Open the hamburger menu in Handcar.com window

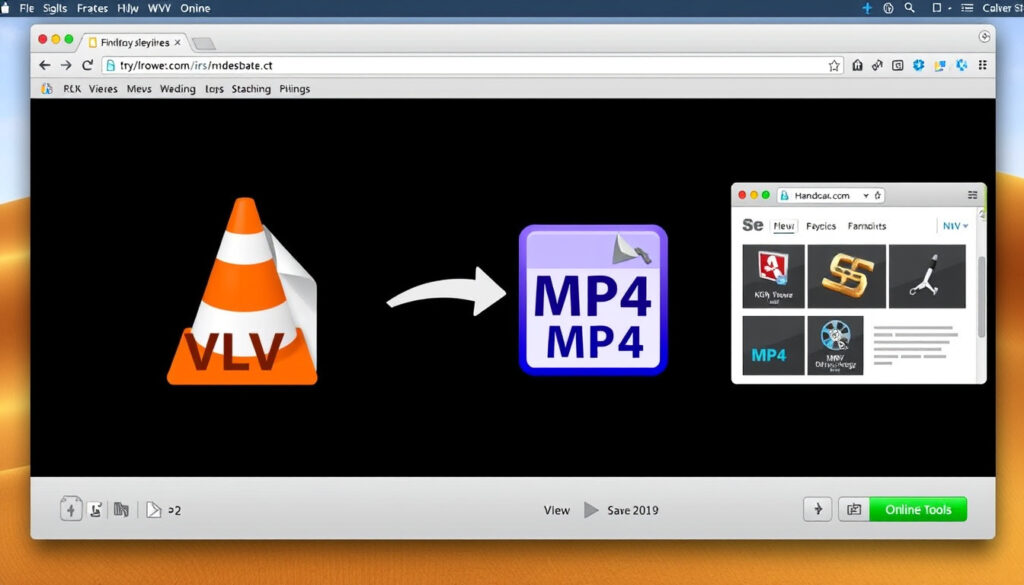click(972, 195)
